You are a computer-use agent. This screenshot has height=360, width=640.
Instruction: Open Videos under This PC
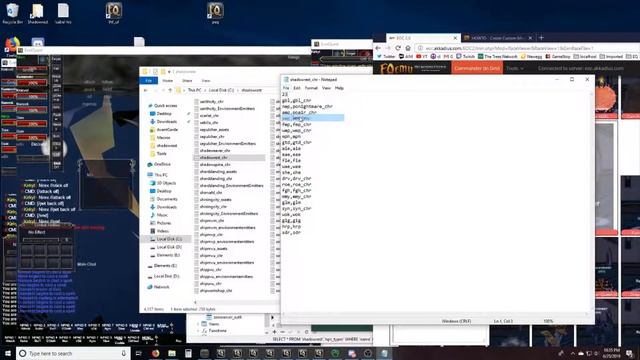tap(162, 231)
